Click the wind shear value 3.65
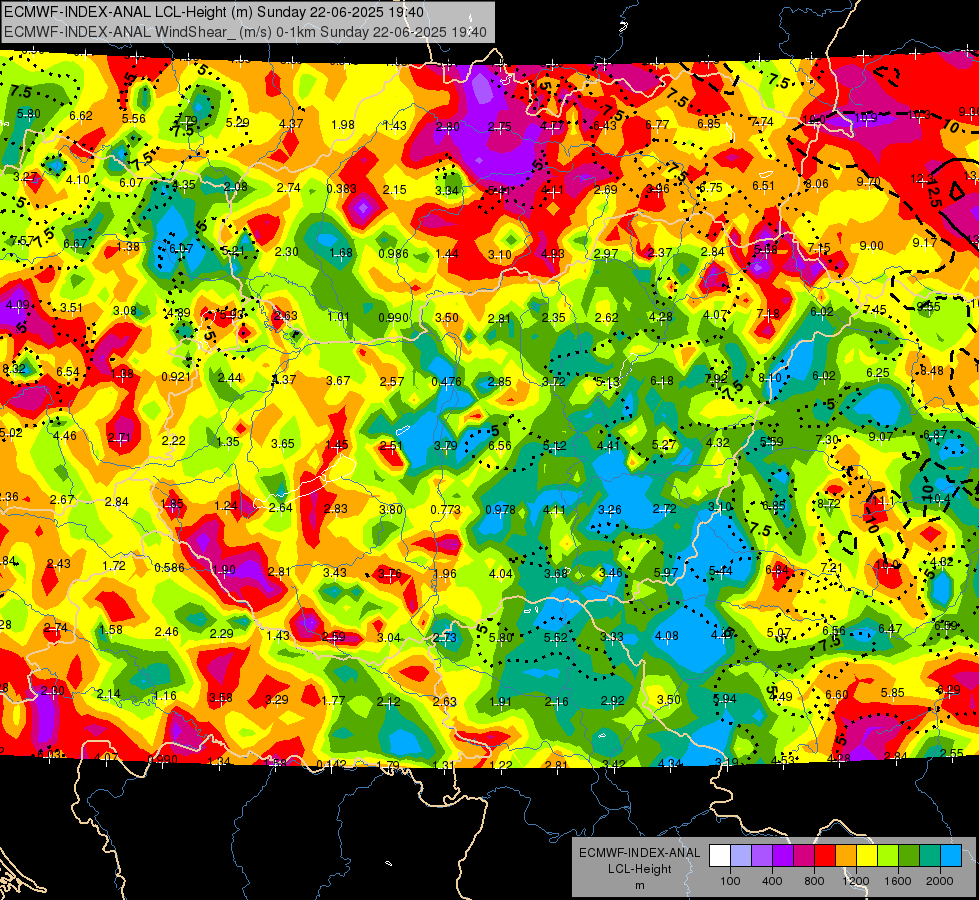 coord(283,444)
